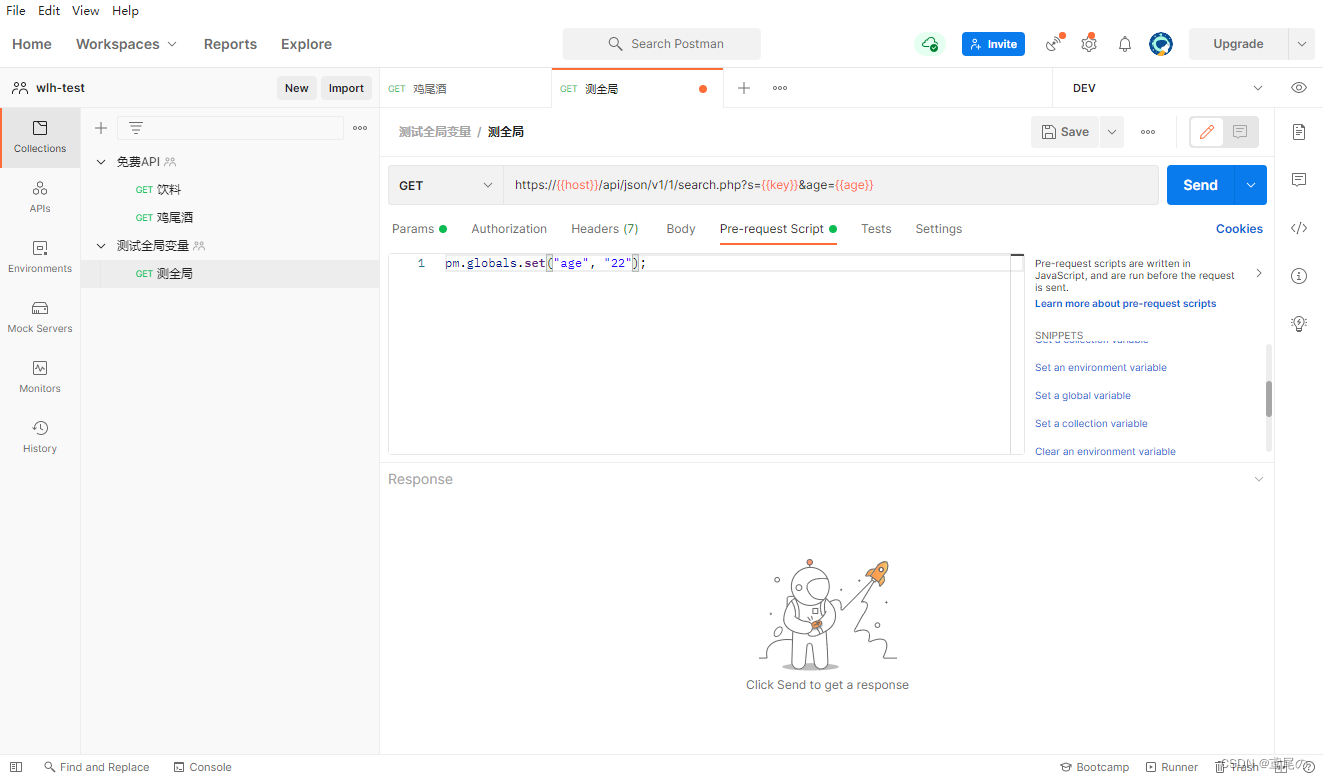
Task: Collapse the Response pane chevron
Action: click(1259, 479)
